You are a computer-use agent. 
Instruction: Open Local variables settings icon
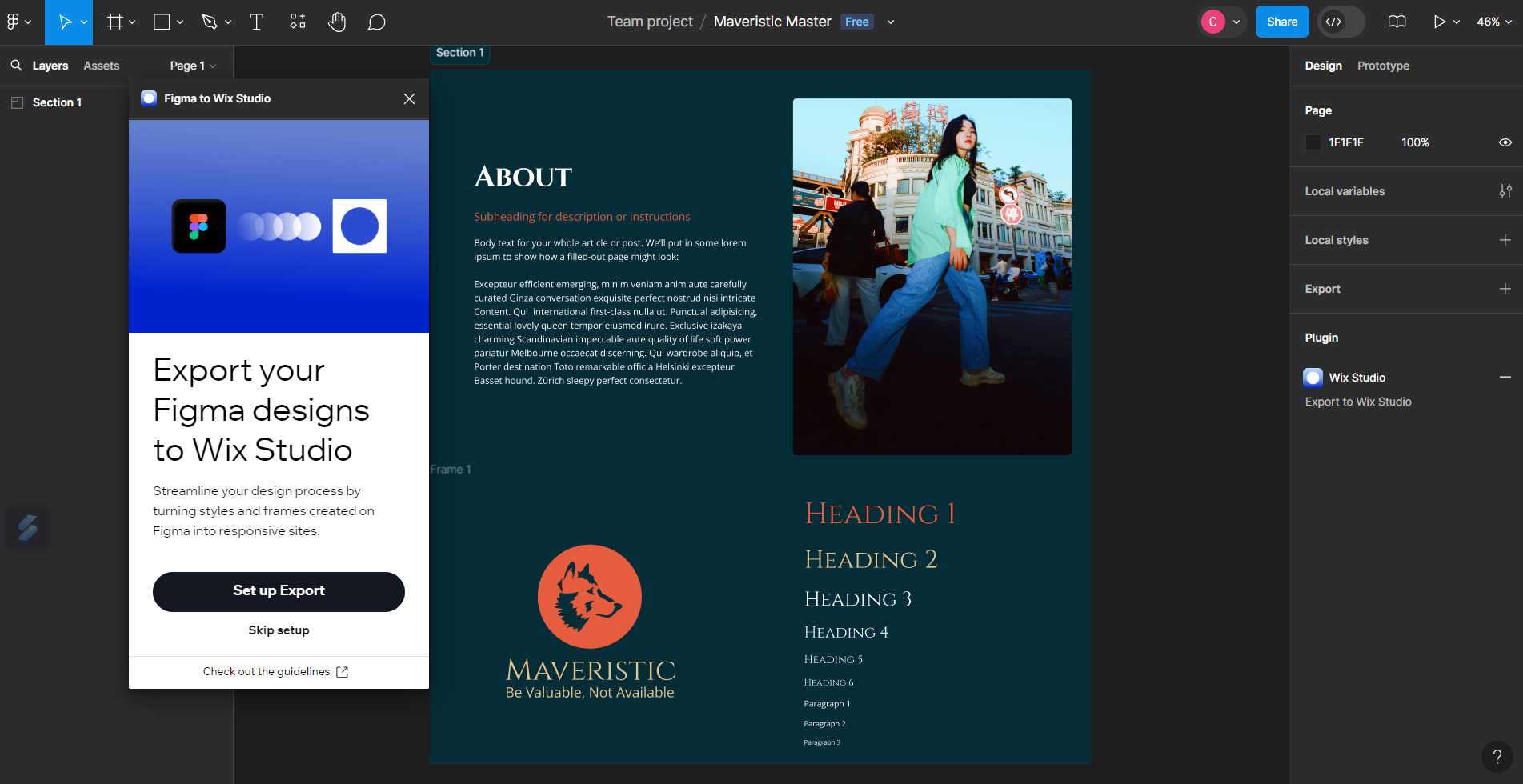[x=1505, y=191]
